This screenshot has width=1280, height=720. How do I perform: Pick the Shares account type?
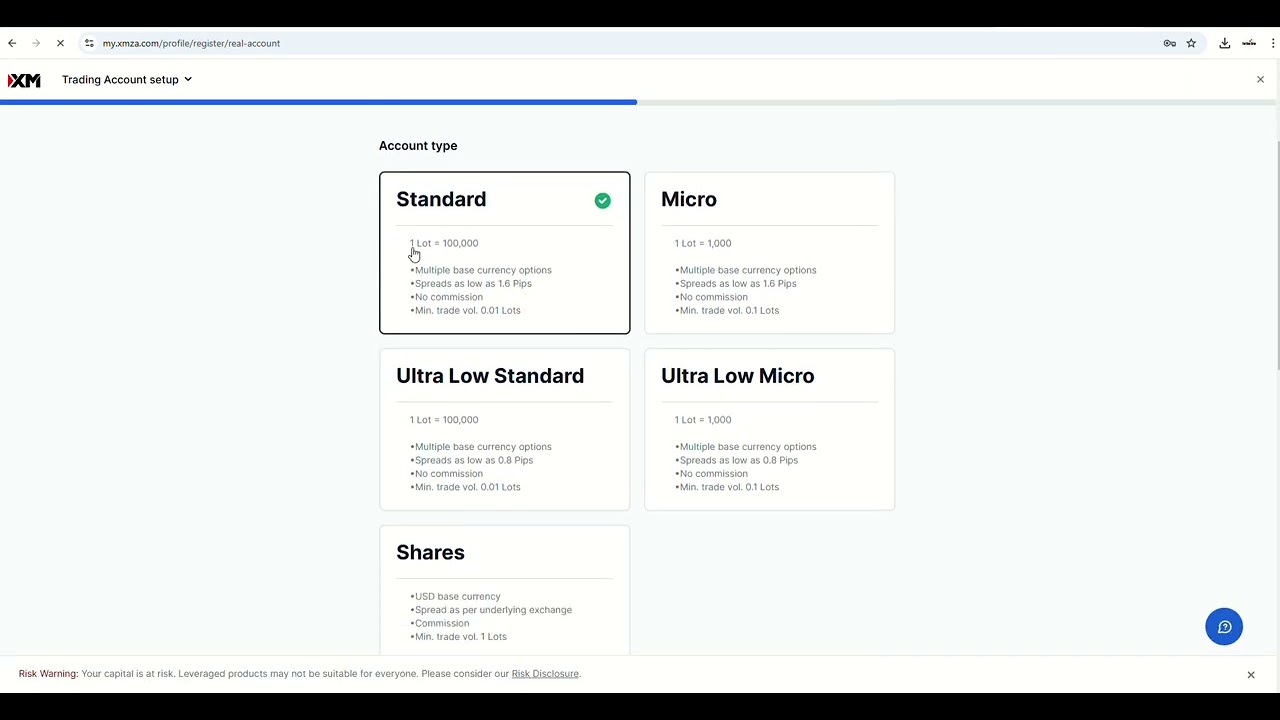pos(505,591)
